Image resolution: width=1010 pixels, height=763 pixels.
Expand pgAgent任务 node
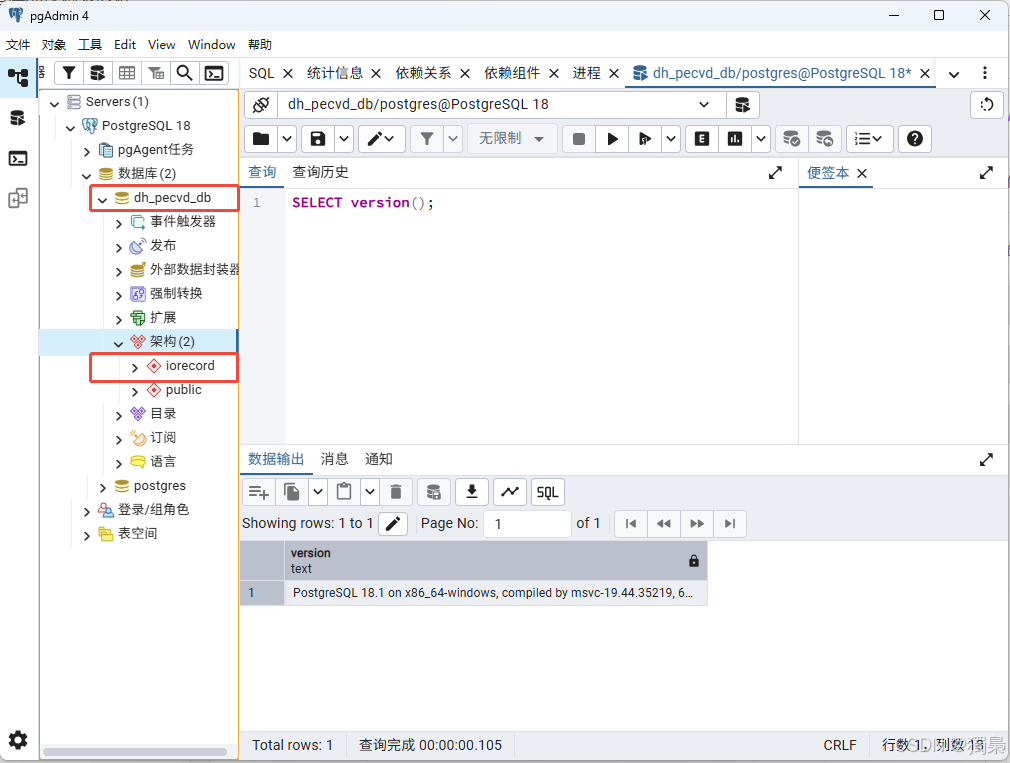(86, 151)
